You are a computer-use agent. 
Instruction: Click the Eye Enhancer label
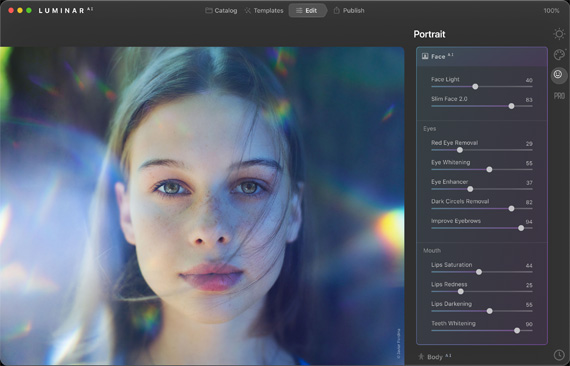click(450, 182)
